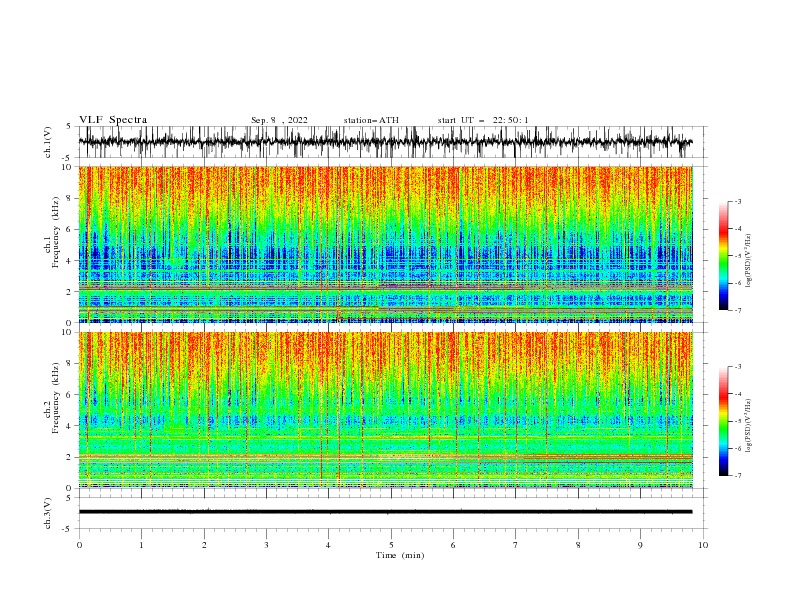792x612 pixels.
Task: Select the date text "Sep. 8 , 2022"
Action: pyautogui.click(x=279, y=120)
